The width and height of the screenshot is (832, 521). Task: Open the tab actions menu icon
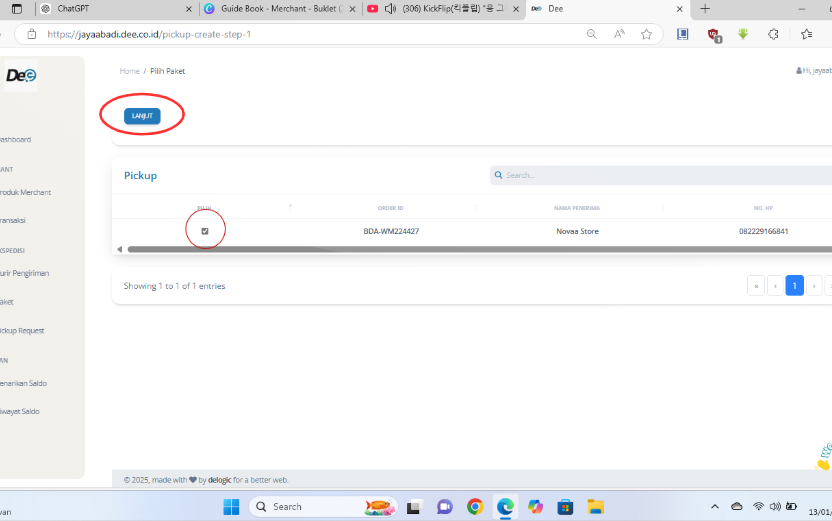(17, 8)
